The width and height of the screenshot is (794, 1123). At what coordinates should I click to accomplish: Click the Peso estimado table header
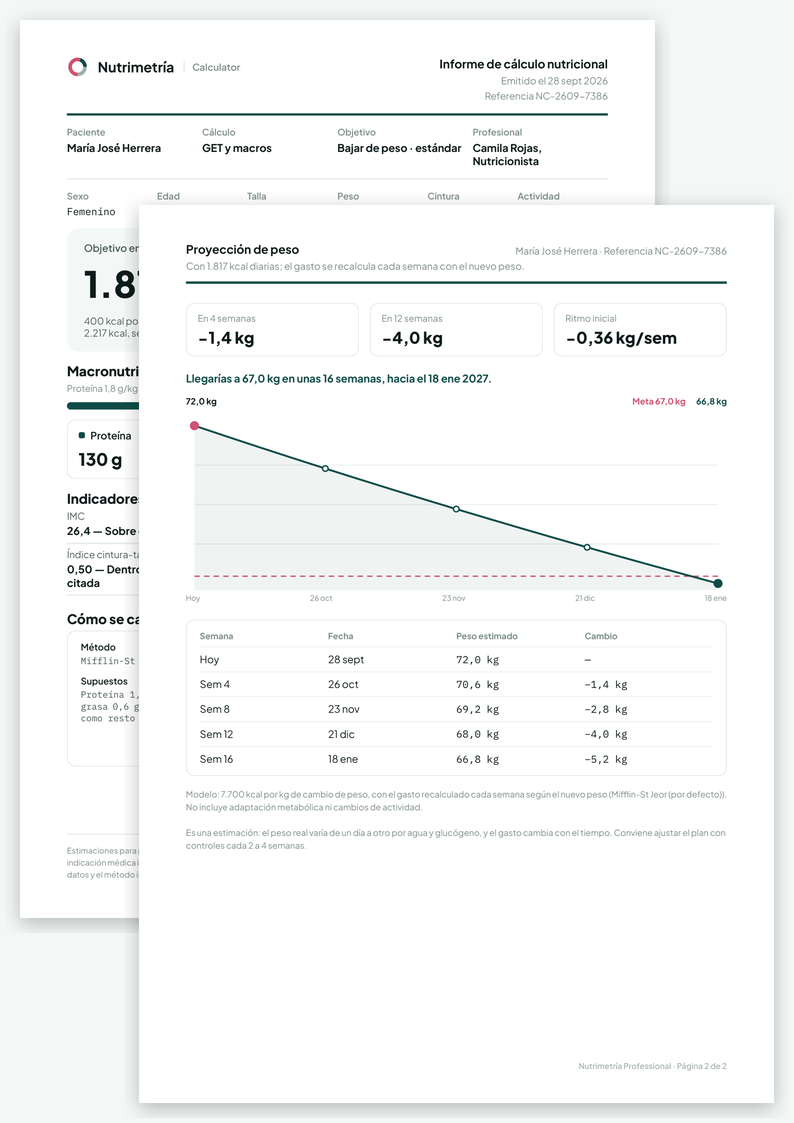[487, 636]
